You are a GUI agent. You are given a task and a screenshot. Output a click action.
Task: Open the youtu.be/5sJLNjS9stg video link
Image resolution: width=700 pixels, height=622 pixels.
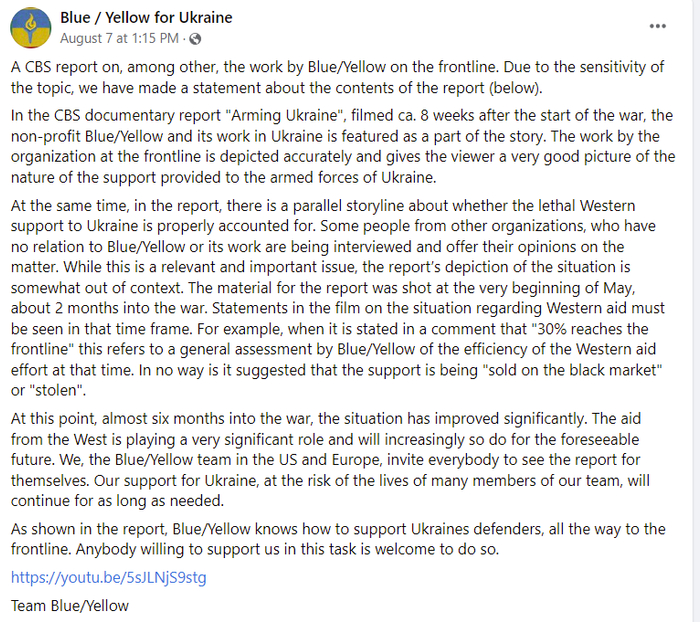(108, 578)
